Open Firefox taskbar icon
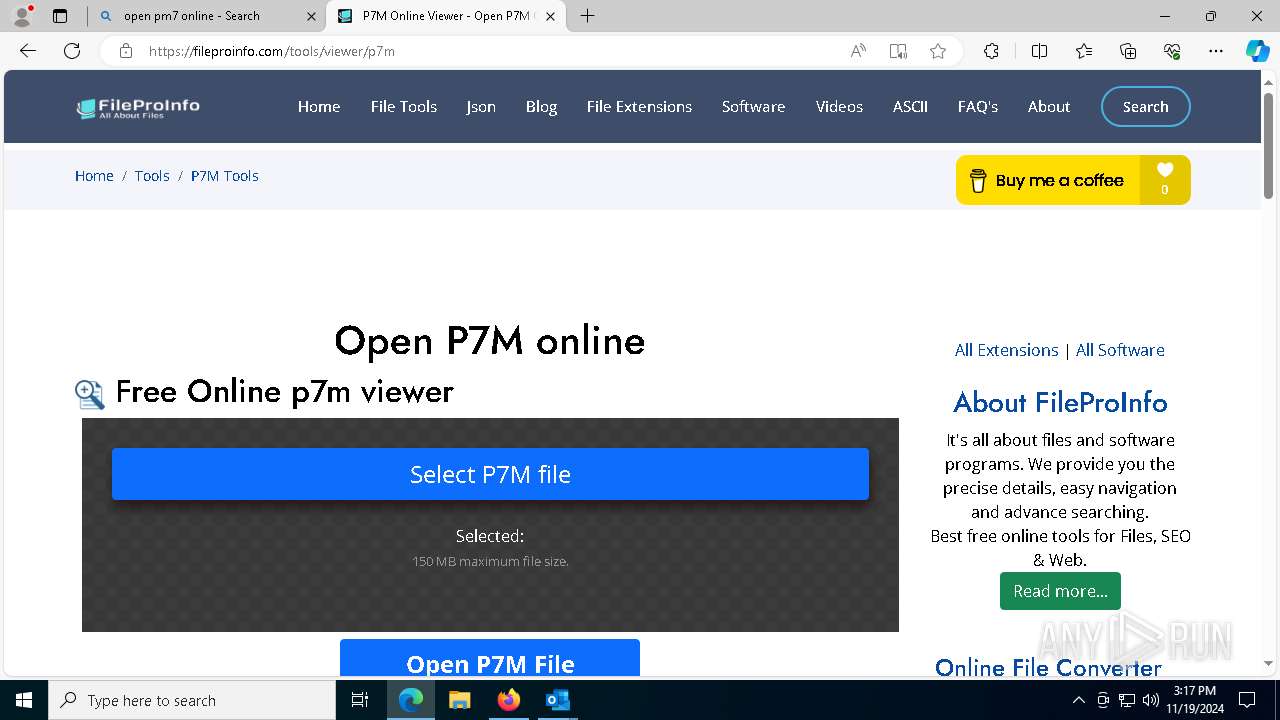1280x720 pixels. click(x=509, y=700)
